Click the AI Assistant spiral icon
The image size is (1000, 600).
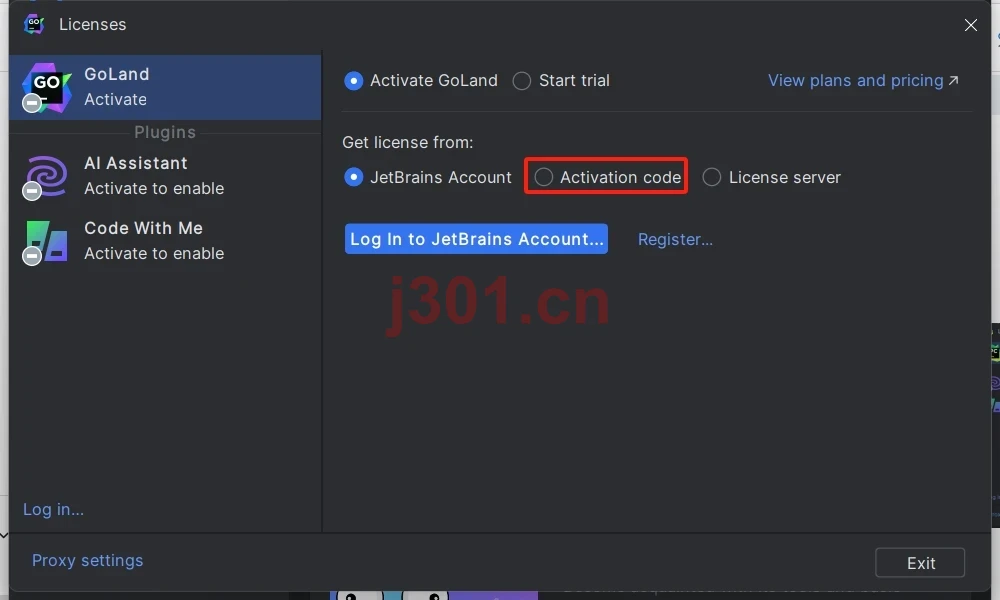click(x=46, y=176)
